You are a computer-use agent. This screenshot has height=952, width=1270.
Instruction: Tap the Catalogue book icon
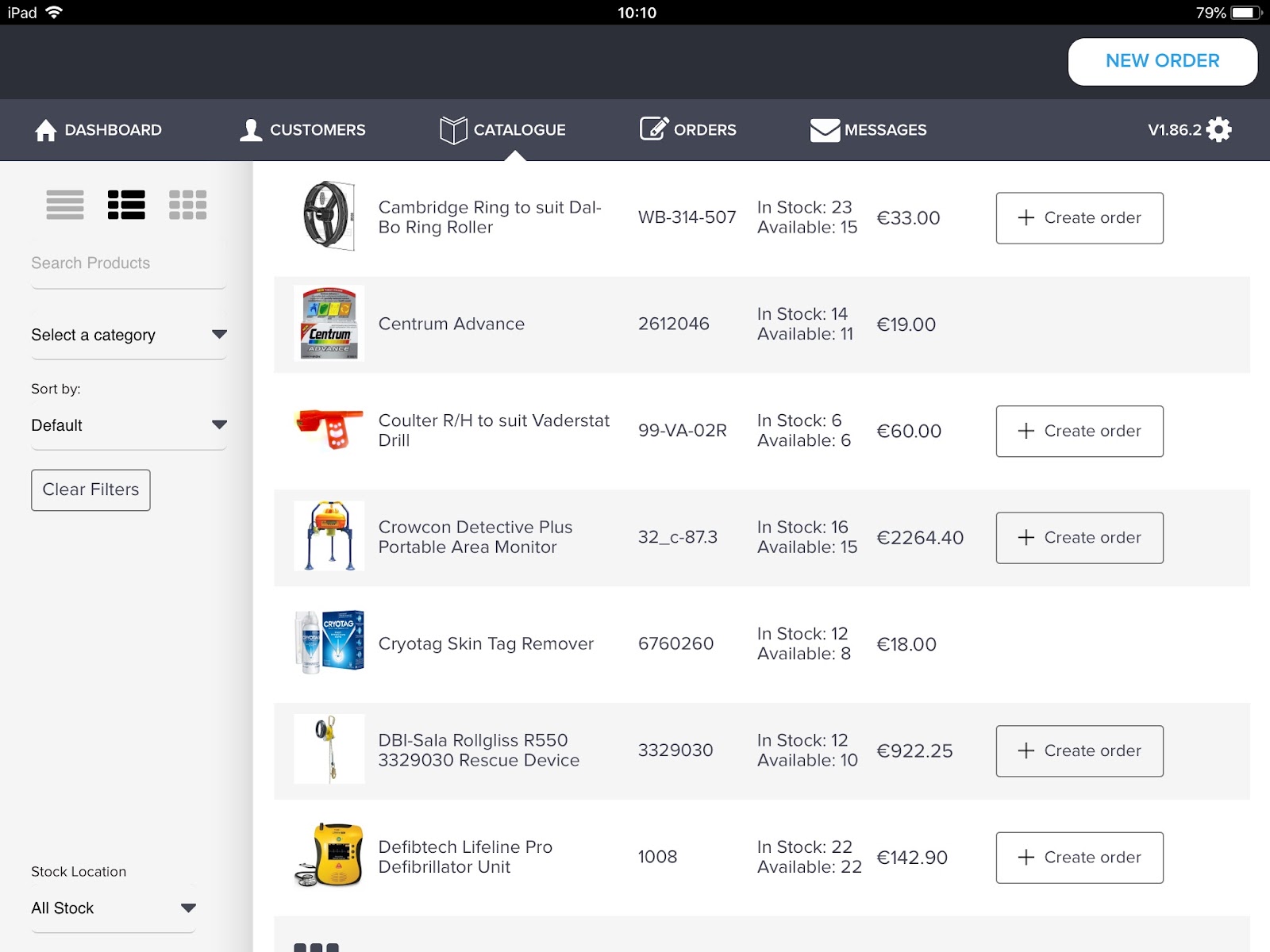(x=453, y=130)
